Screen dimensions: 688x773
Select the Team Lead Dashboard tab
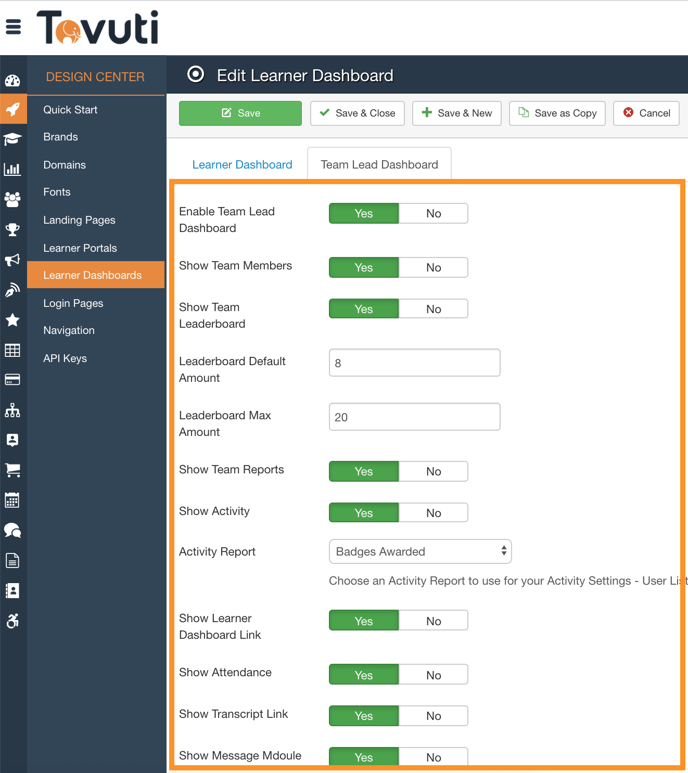tap(379, 164)
